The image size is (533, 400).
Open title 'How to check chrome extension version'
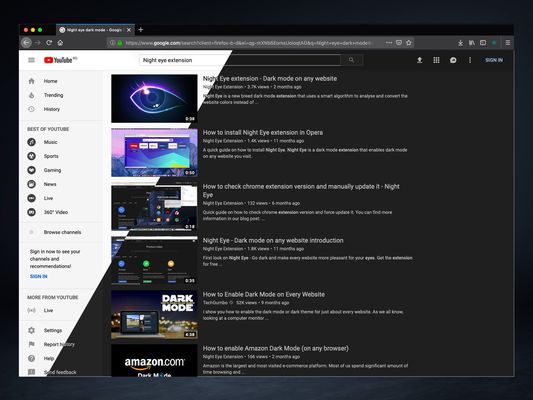[x=301, y=191]
